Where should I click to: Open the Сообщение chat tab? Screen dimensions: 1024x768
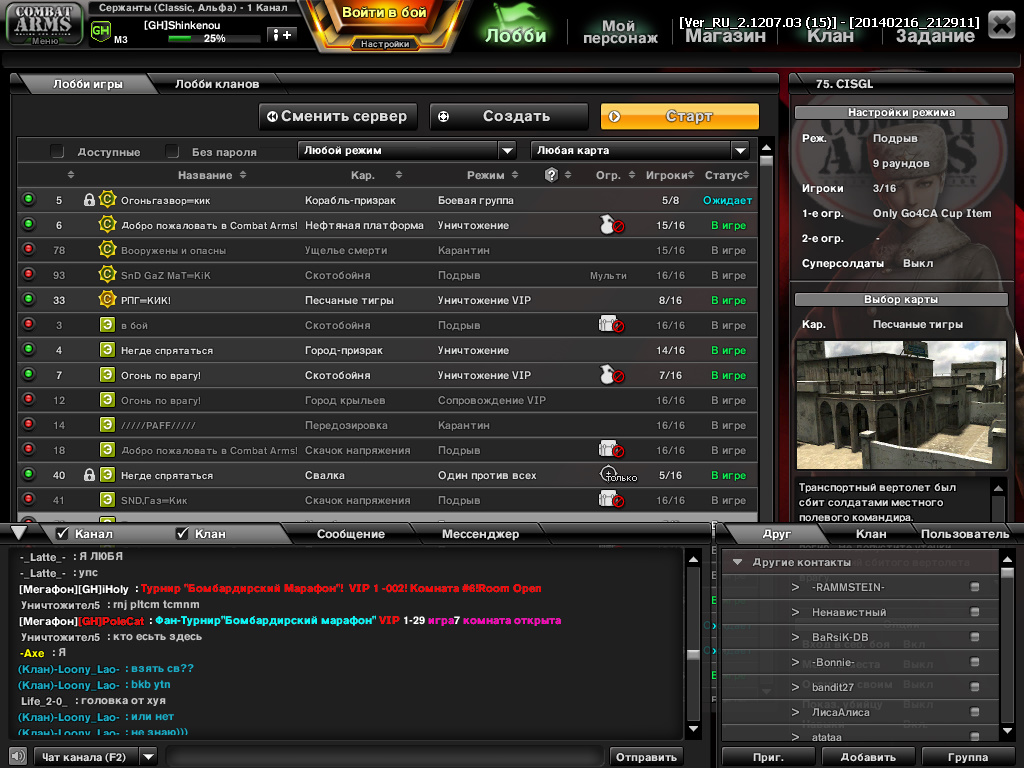(351, 534)
